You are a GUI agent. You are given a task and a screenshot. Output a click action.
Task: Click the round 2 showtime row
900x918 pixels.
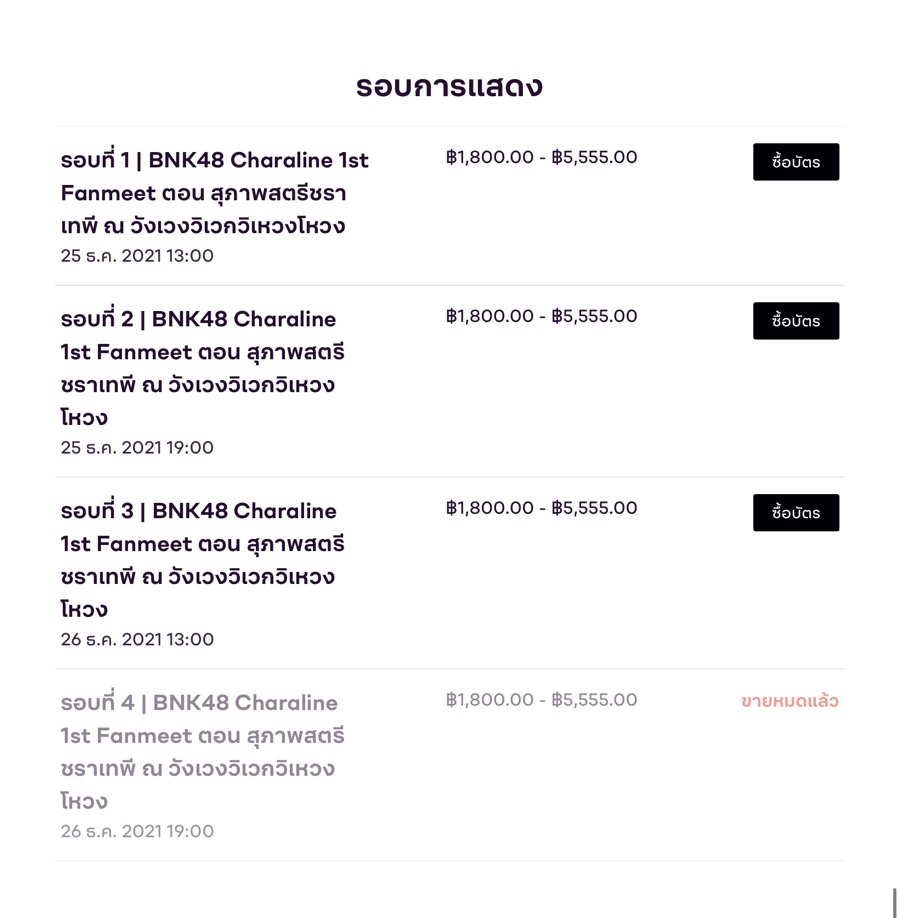[x=450, y=381]
